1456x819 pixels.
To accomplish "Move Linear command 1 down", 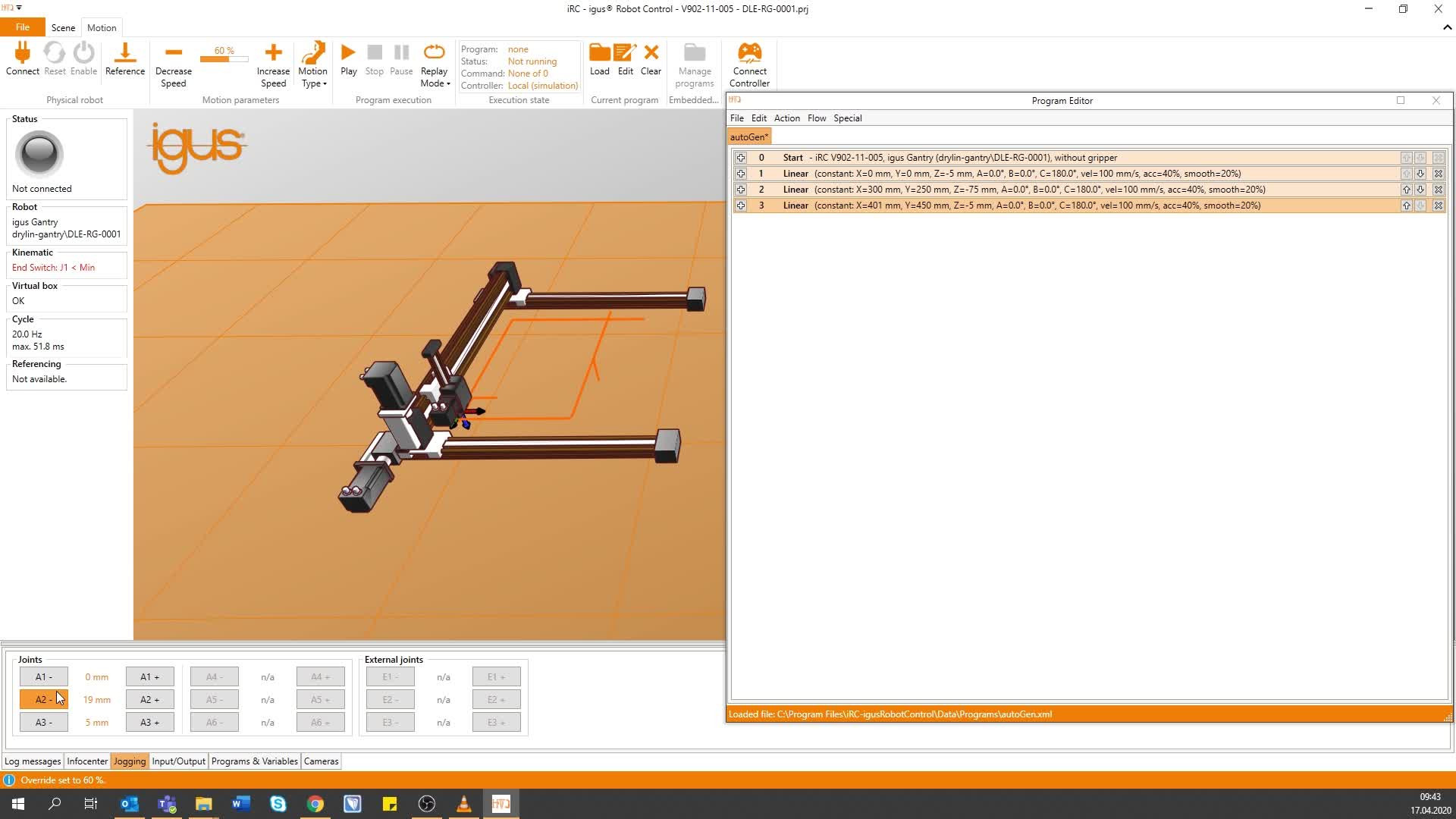I will [x=1420, y=174].
